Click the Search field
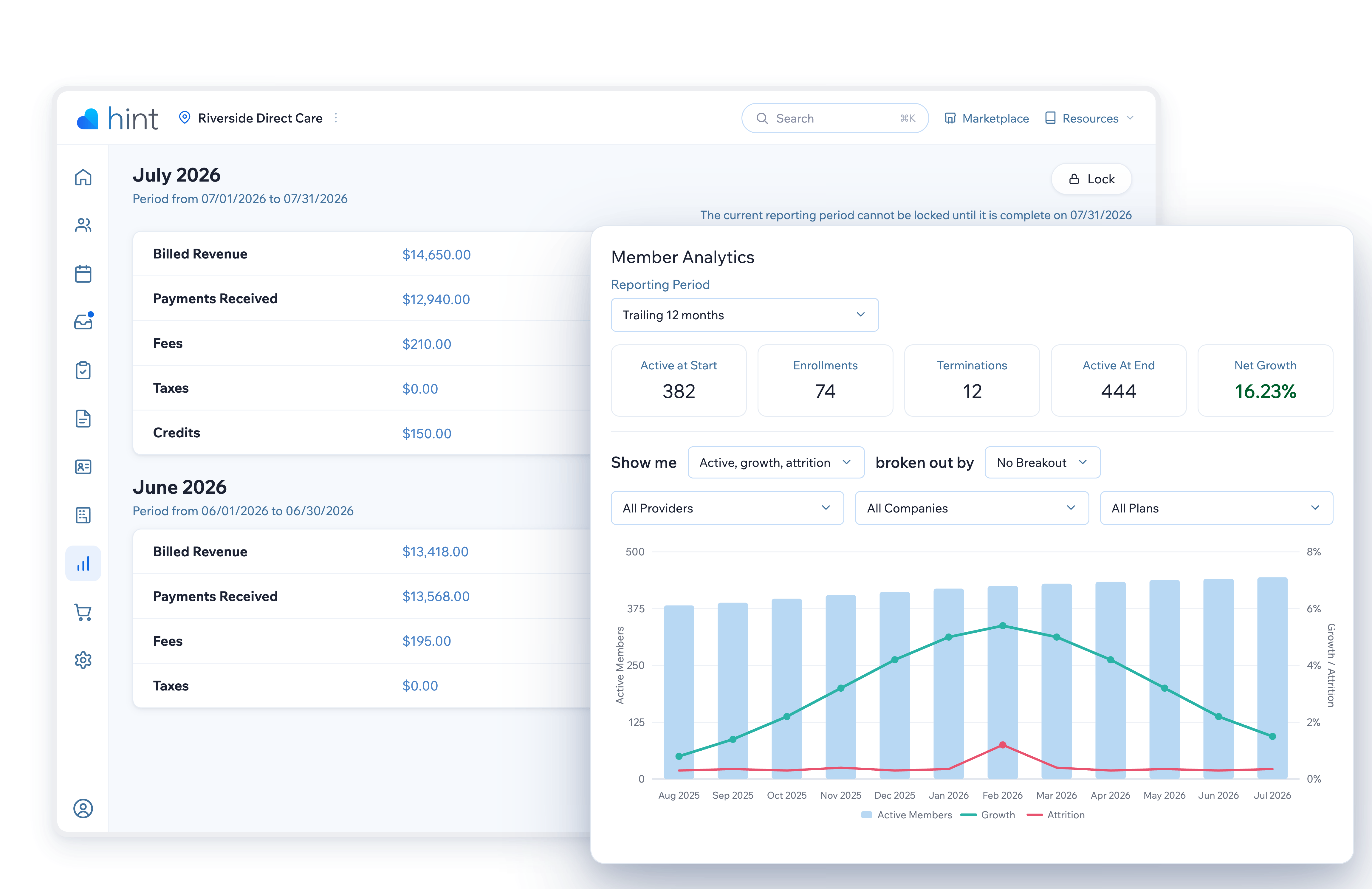 835,118
